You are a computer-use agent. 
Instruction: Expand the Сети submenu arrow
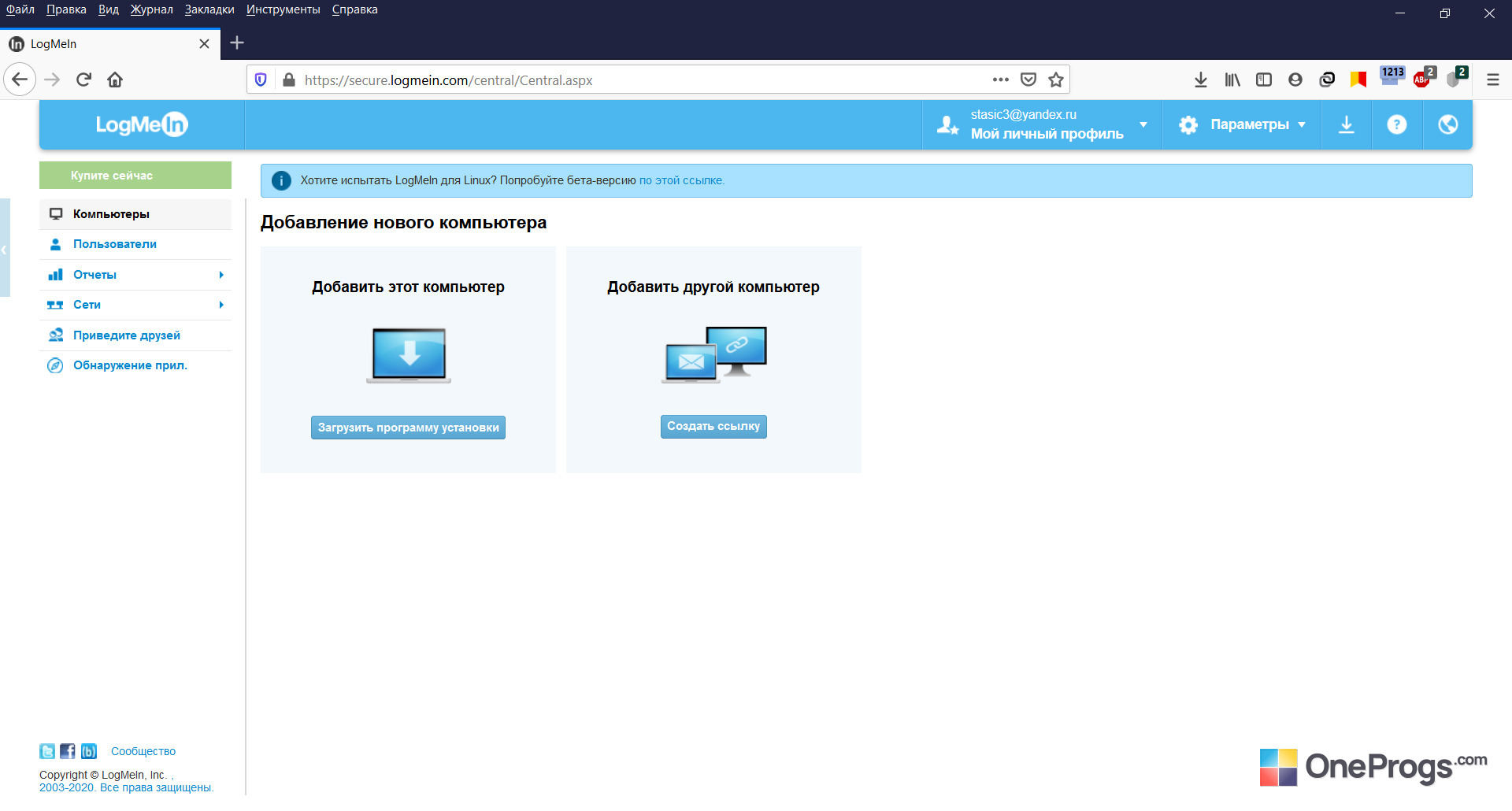pos(221,305)
